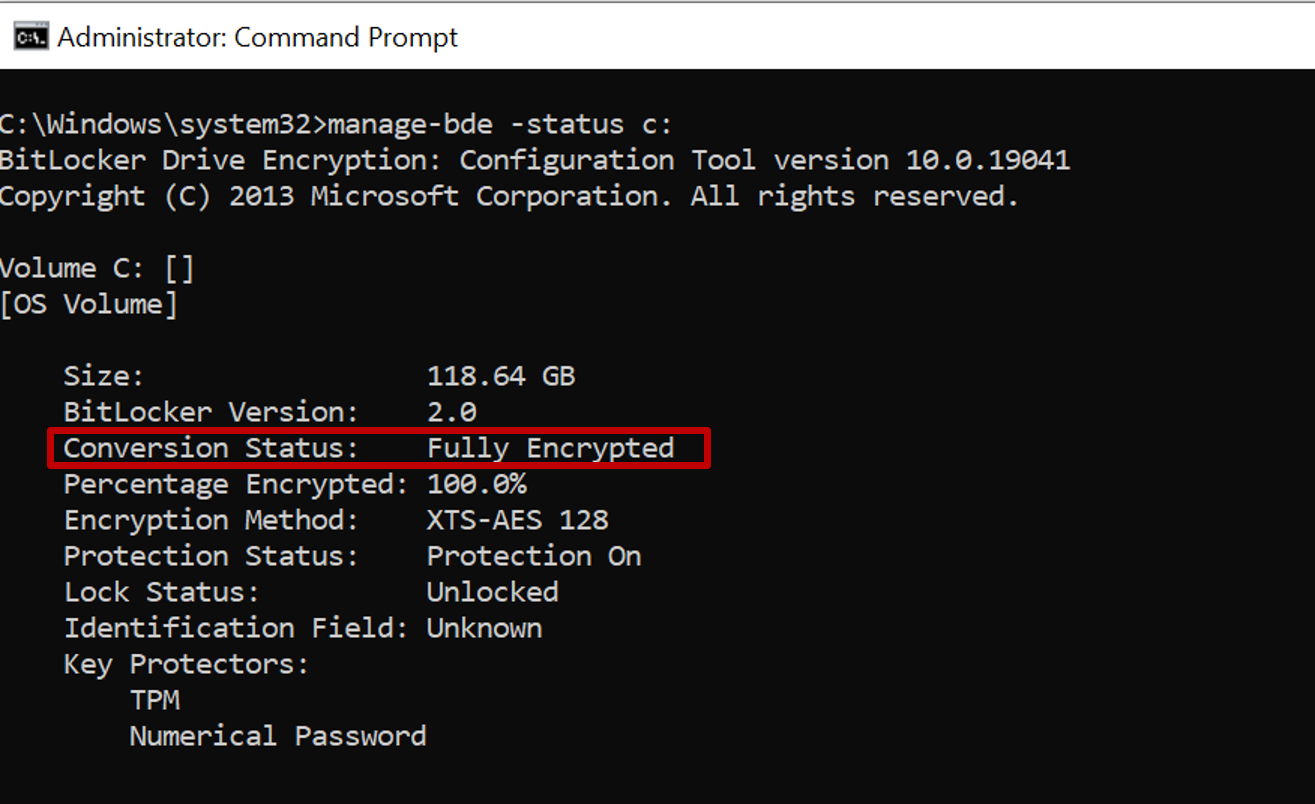Screen dimensions: 1315x804
Task: Click the Administrator: Command Prompt title text
Action: tap(257, 36)
